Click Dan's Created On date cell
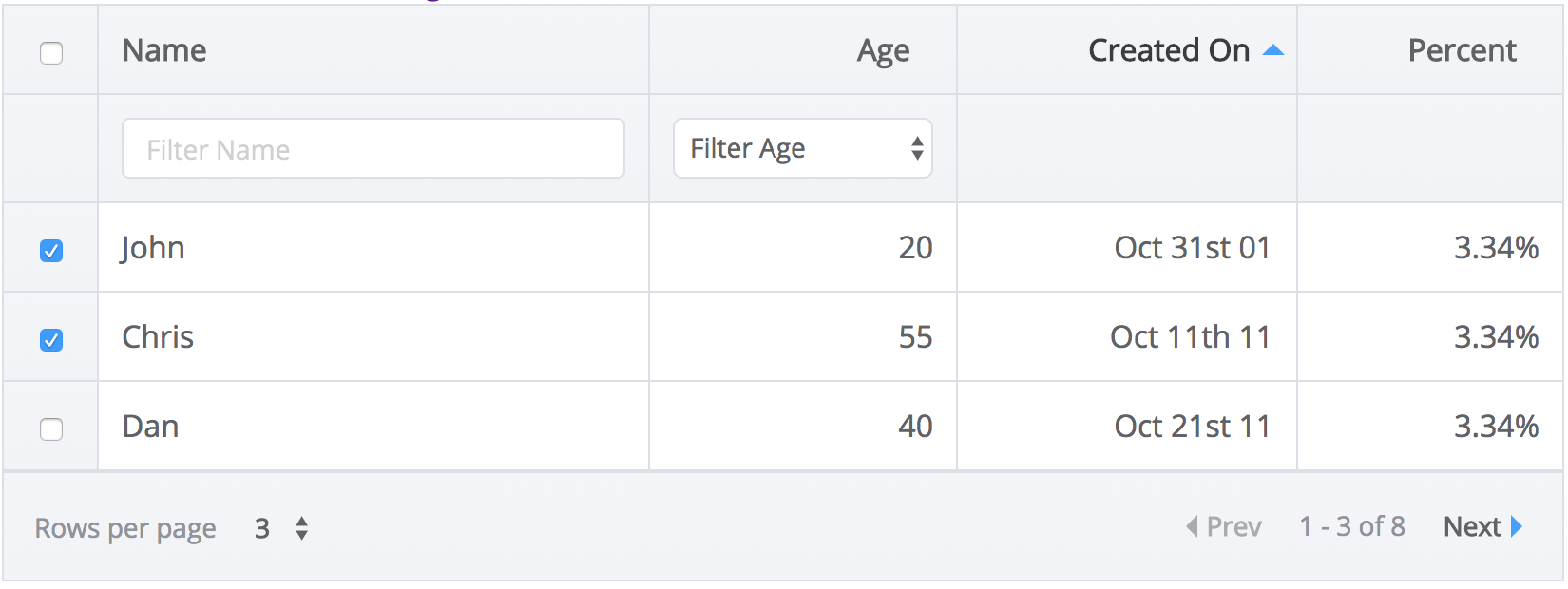The image size is (1568, 589). click(1192, 427)
